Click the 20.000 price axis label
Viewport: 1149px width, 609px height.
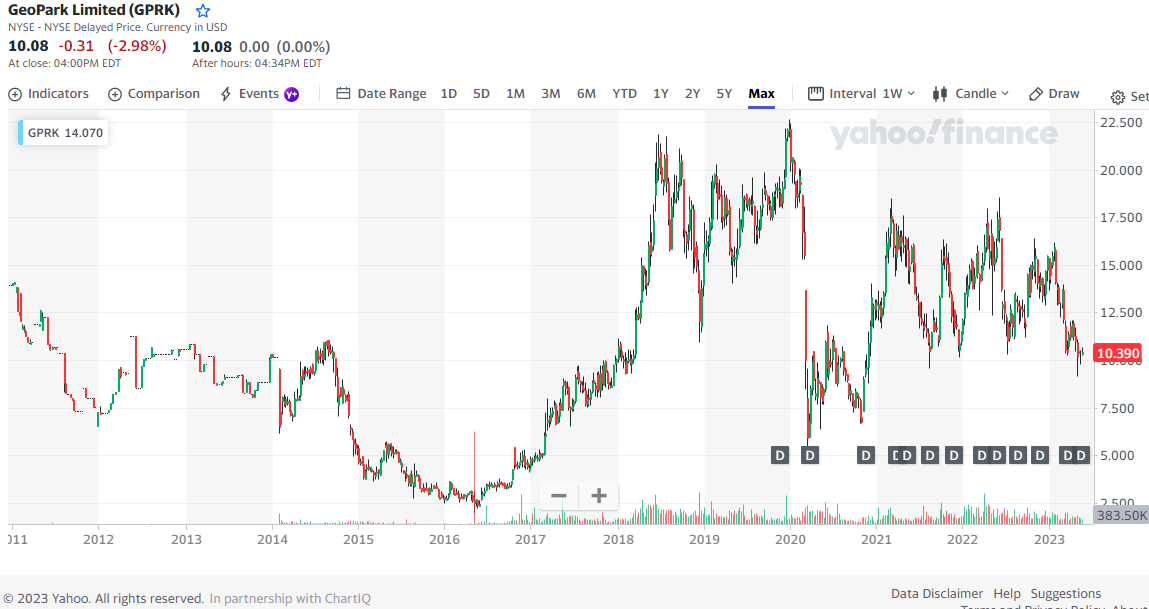click(1120, 170)
